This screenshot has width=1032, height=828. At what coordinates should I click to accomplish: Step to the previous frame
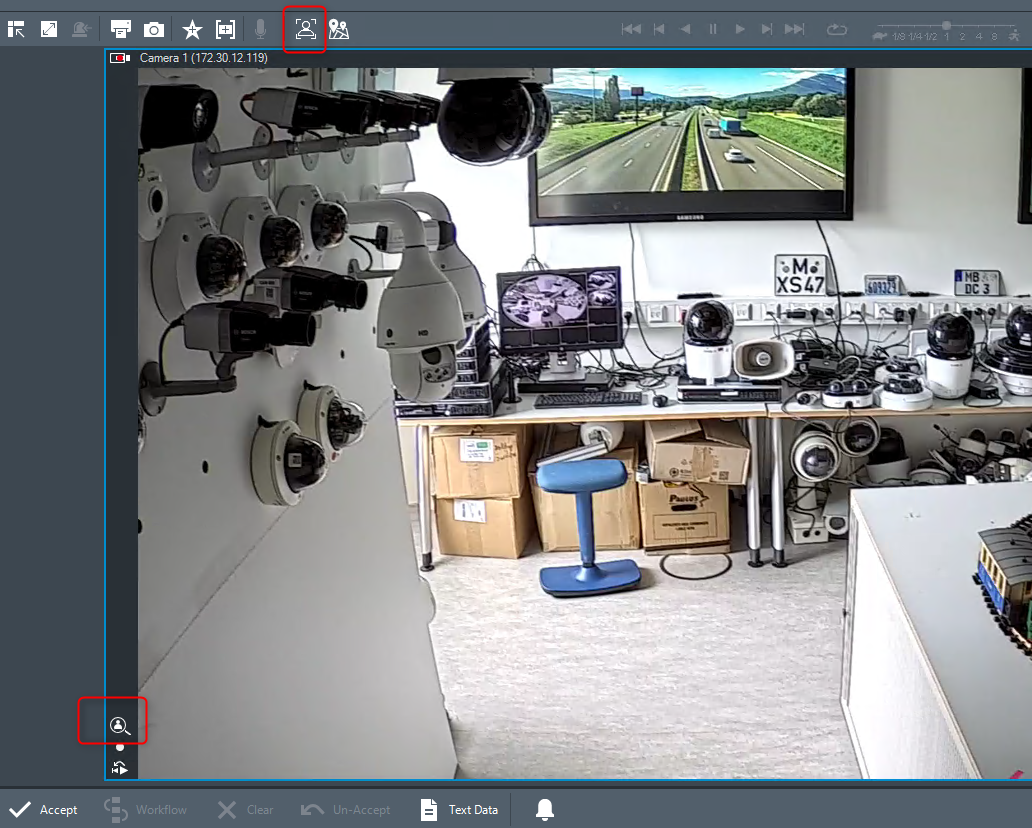659,29
